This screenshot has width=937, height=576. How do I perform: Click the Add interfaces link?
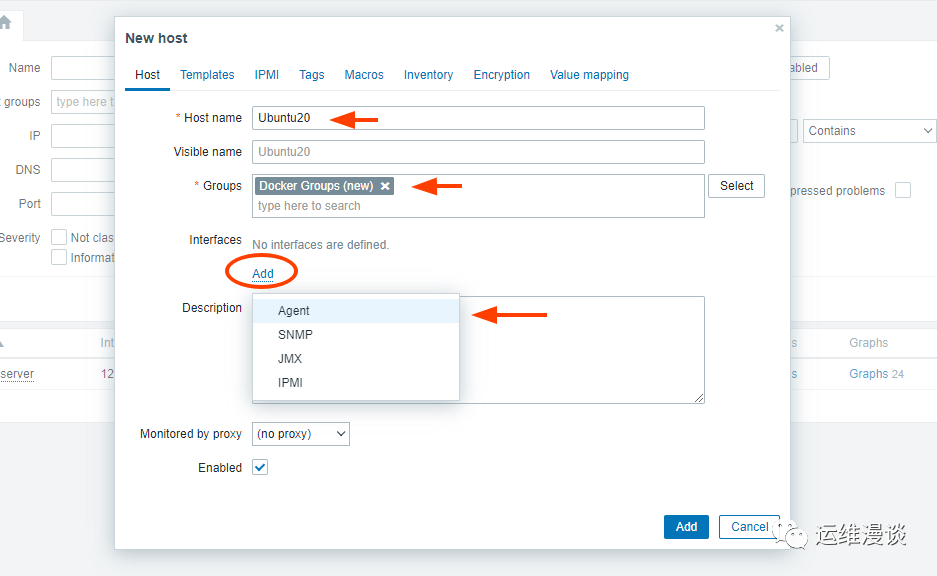pyautogui.click(x=263, y=274)
